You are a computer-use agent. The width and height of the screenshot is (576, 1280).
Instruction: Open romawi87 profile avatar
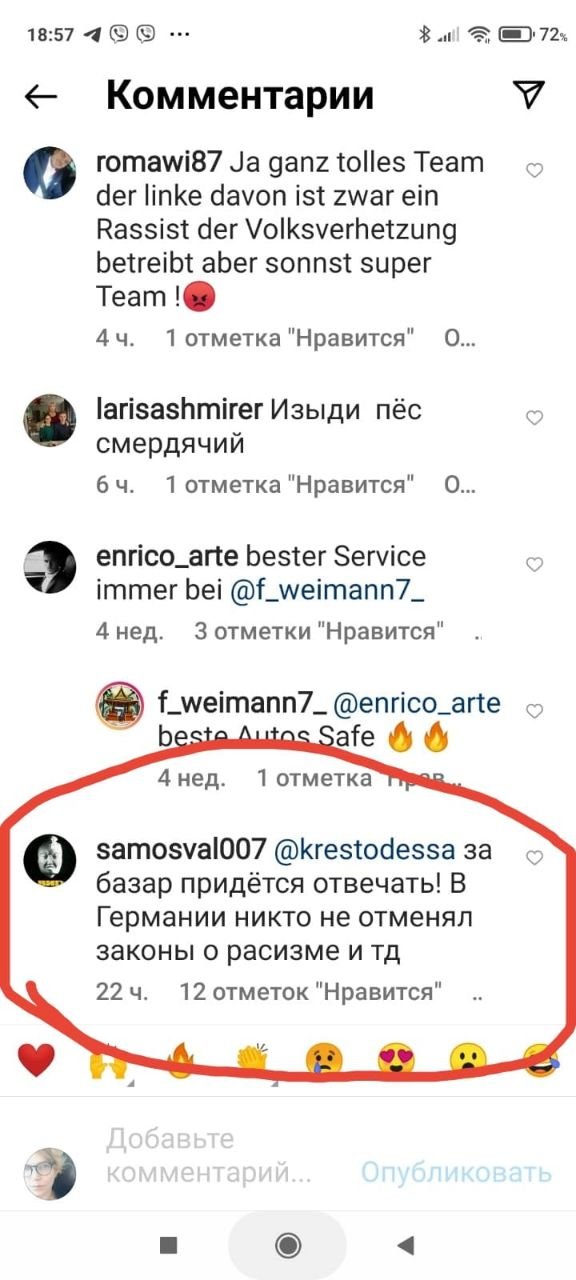click(50, 174)
